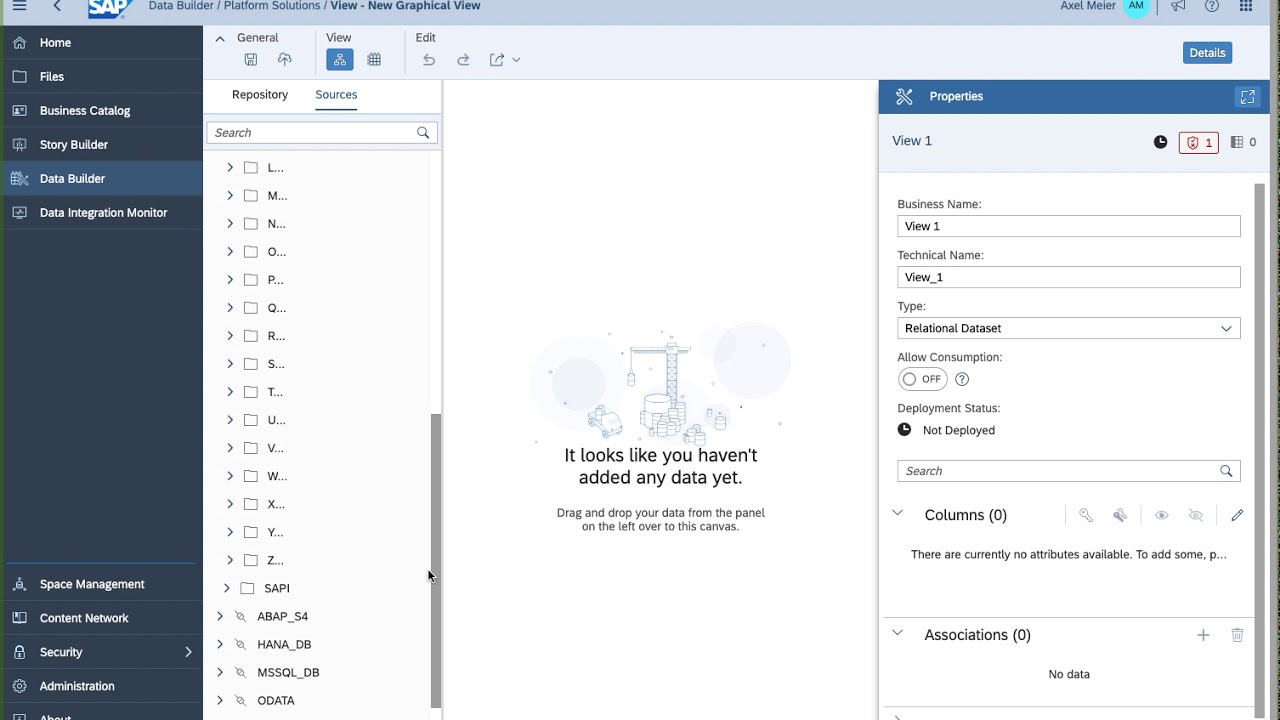Expand the MSSQL_DB connection
This screenshot has width=1280, height=720.
220,672
